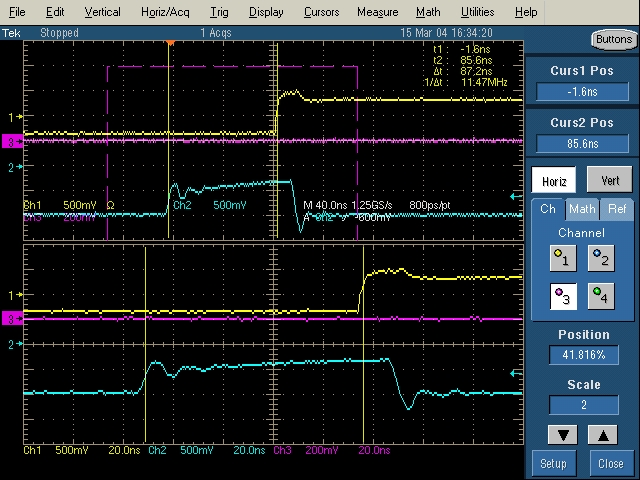Open the Edit menu
Viewport: 640px width, 480px height.
pos(55,12)
